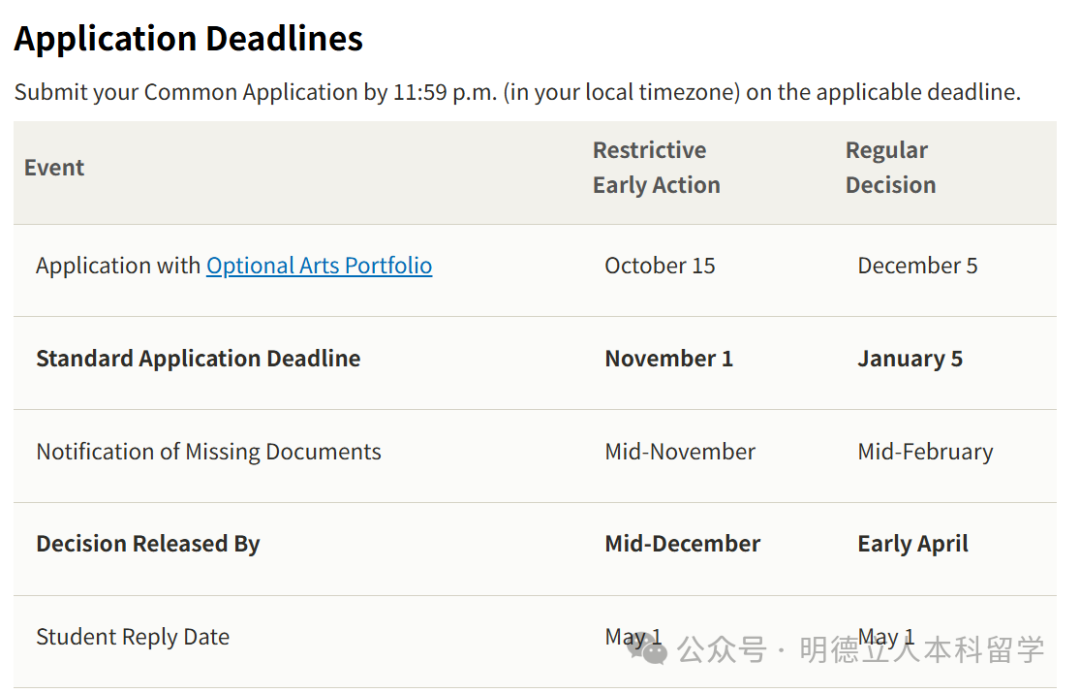
Task: Click the Common Application submission instruction text
Action: 517,92
